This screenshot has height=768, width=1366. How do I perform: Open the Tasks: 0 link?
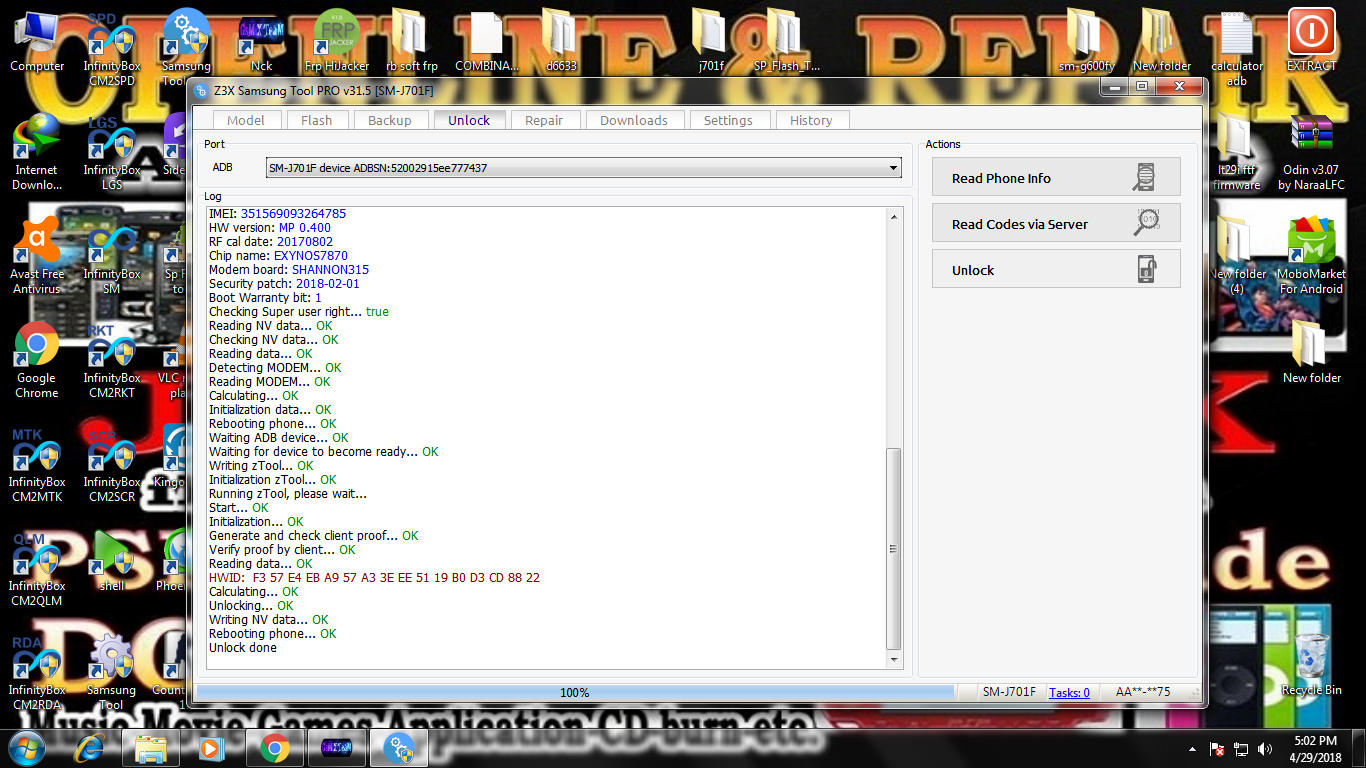pos(1069,692)
